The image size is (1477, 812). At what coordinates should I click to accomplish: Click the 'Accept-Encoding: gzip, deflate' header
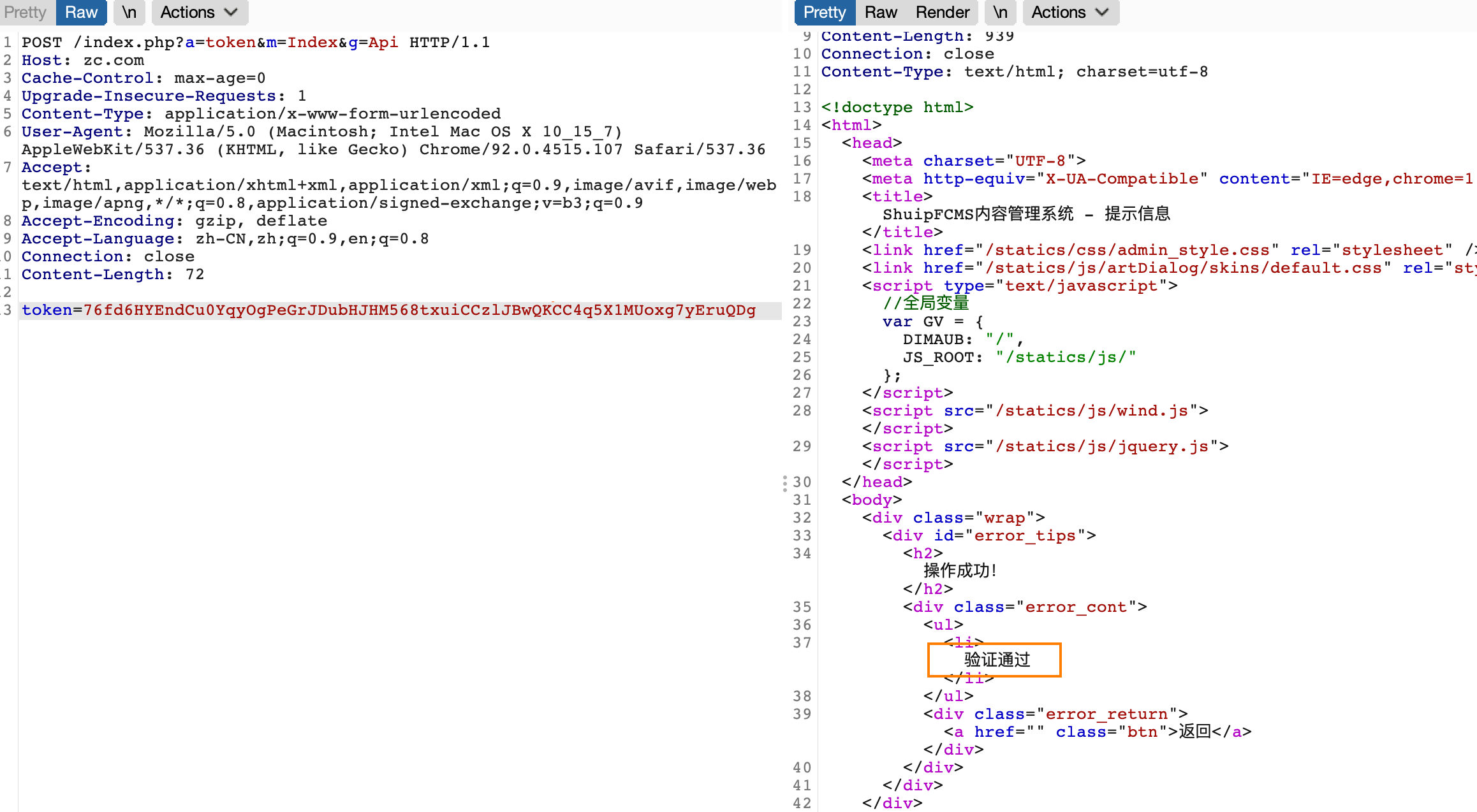click(x=174, y=221)
